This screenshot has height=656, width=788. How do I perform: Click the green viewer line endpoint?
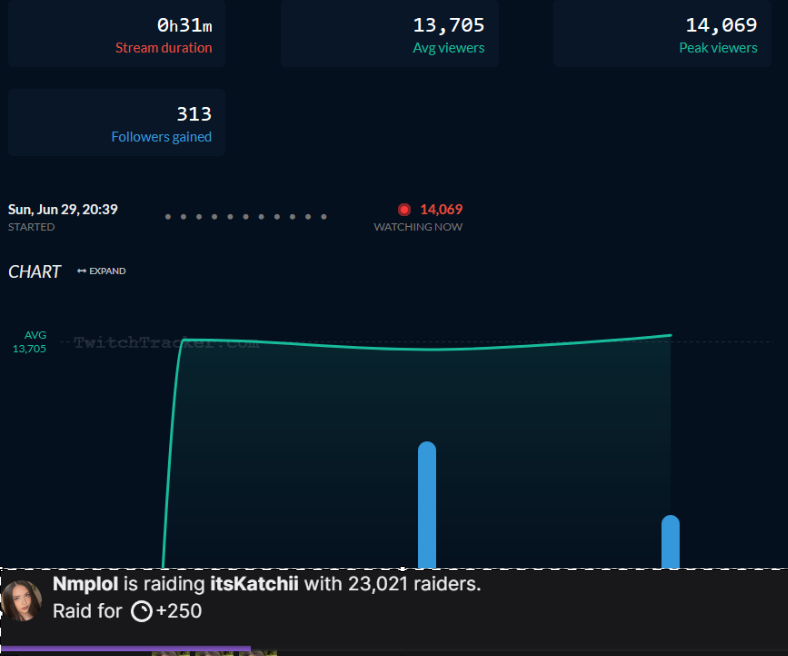pos(670,335)
